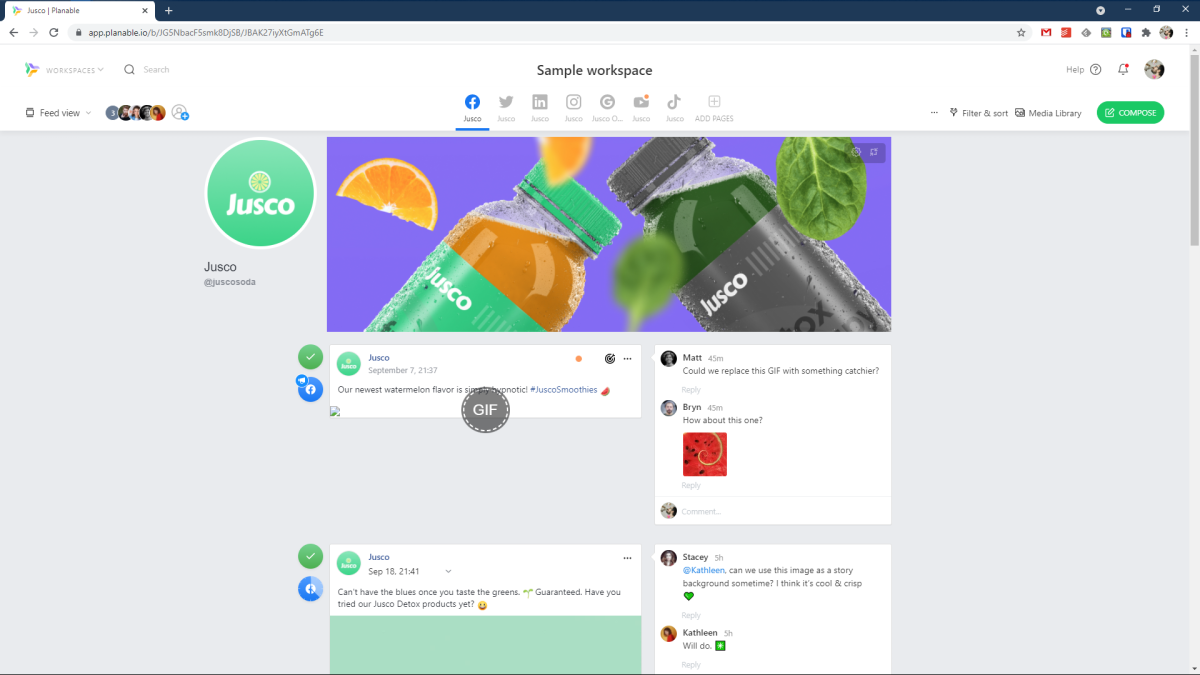Switch to the TikTok Jusco page tab
Image resolution: width=1200 pixels, height=675 pixels.
[x=674, y=108]
